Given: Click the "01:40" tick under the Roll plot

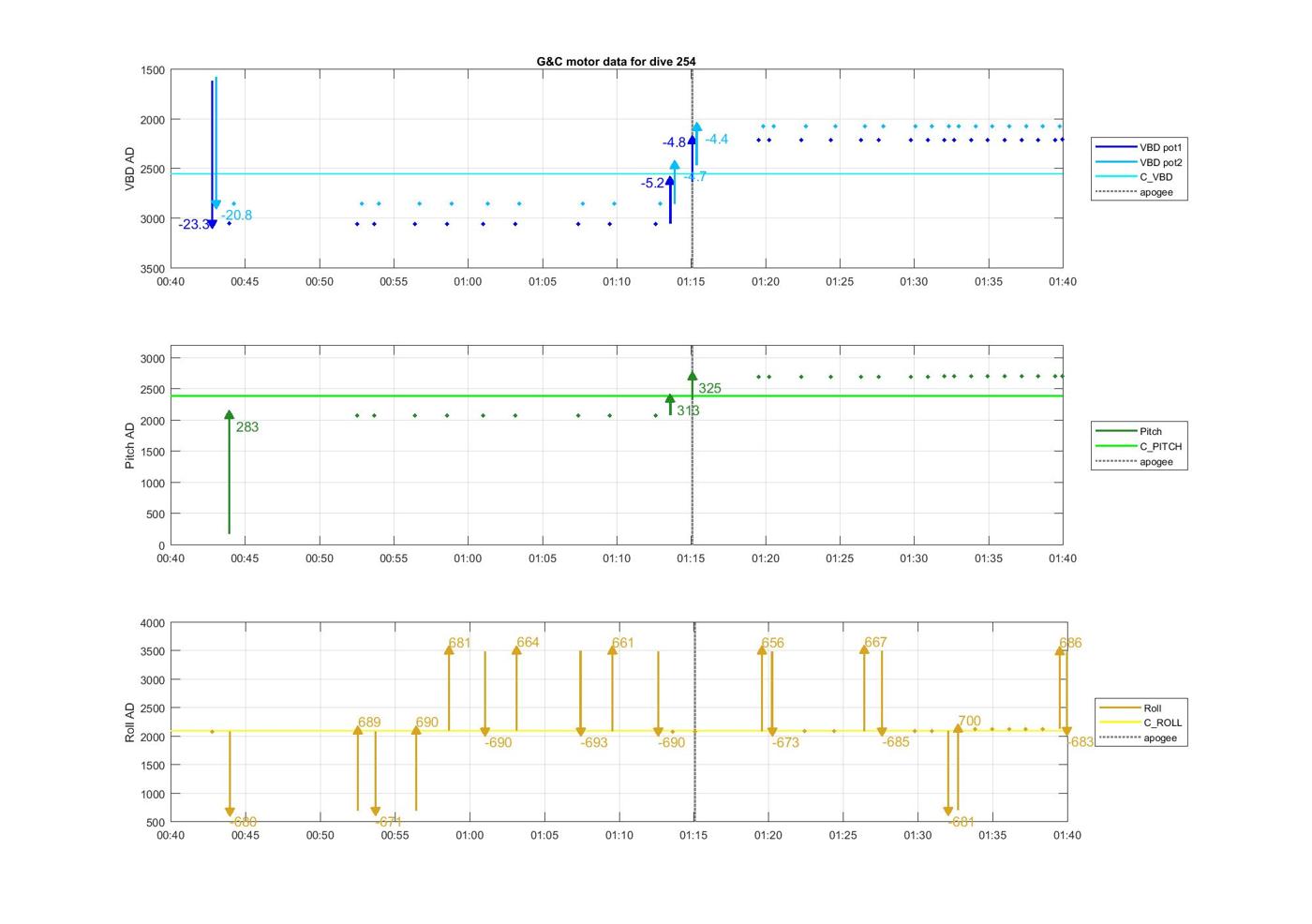Looking at the screenshot, I should tap(1066, 836).
